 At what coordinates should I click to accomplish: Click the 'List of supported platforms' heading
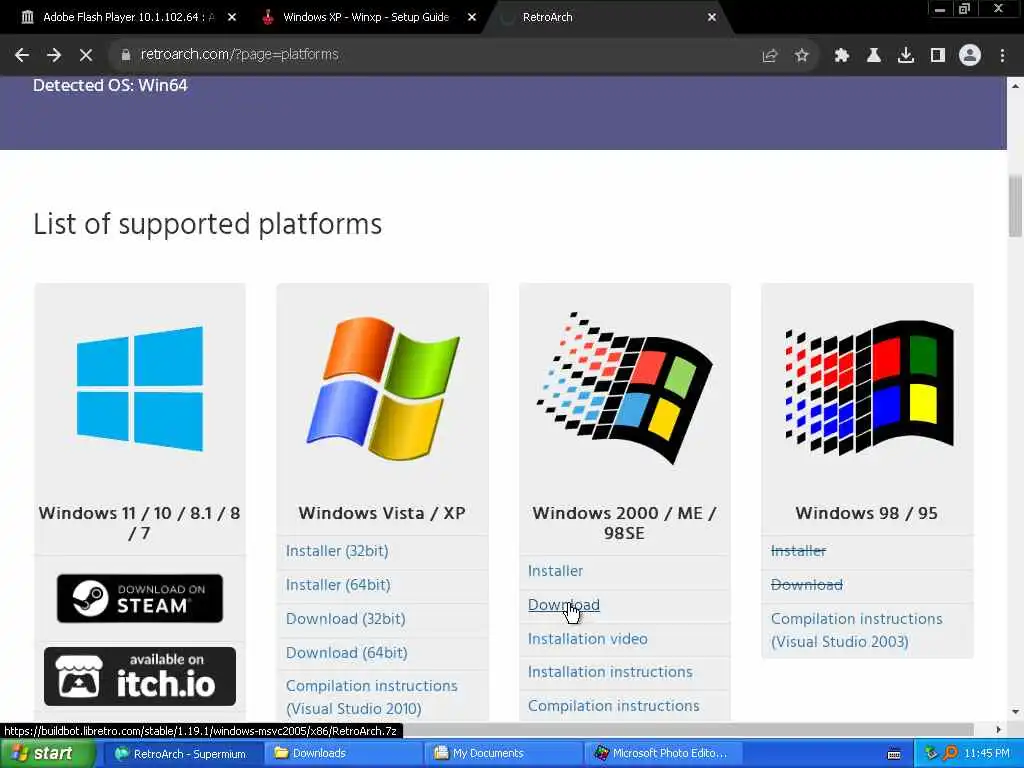[207, 224]
